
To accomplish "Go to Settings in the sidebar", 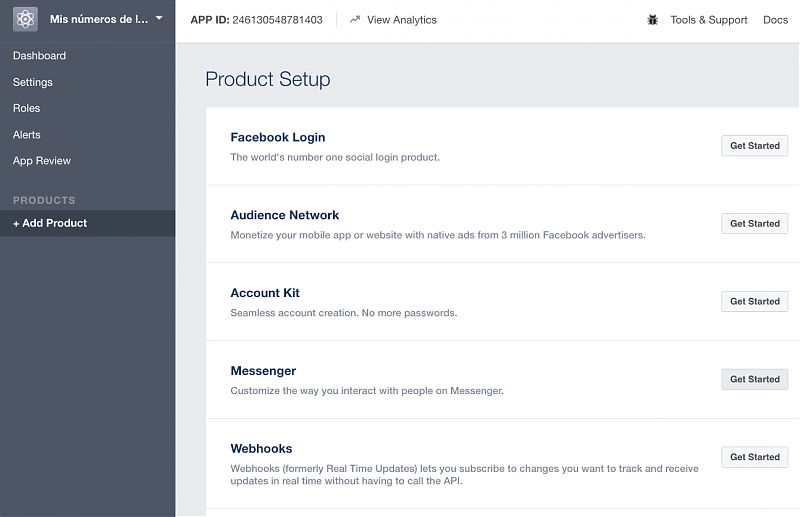I will [33, 82].
